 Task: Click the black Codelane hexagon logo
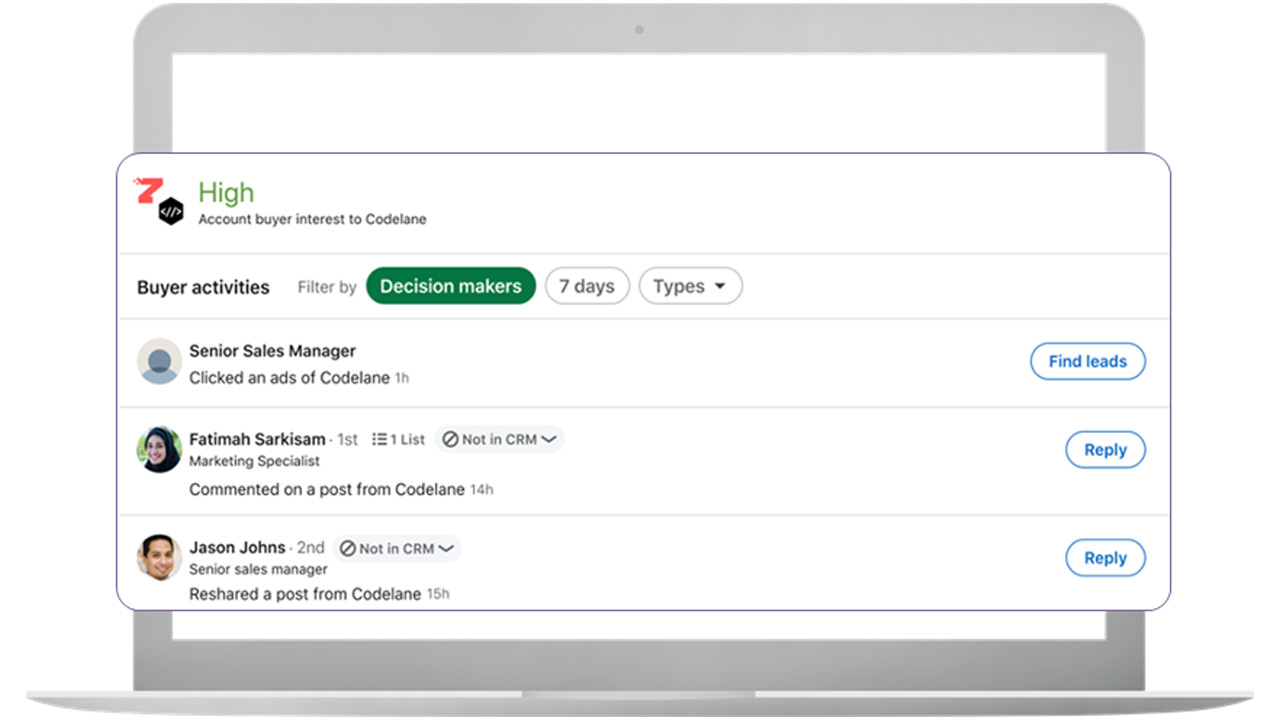(172, 211)
